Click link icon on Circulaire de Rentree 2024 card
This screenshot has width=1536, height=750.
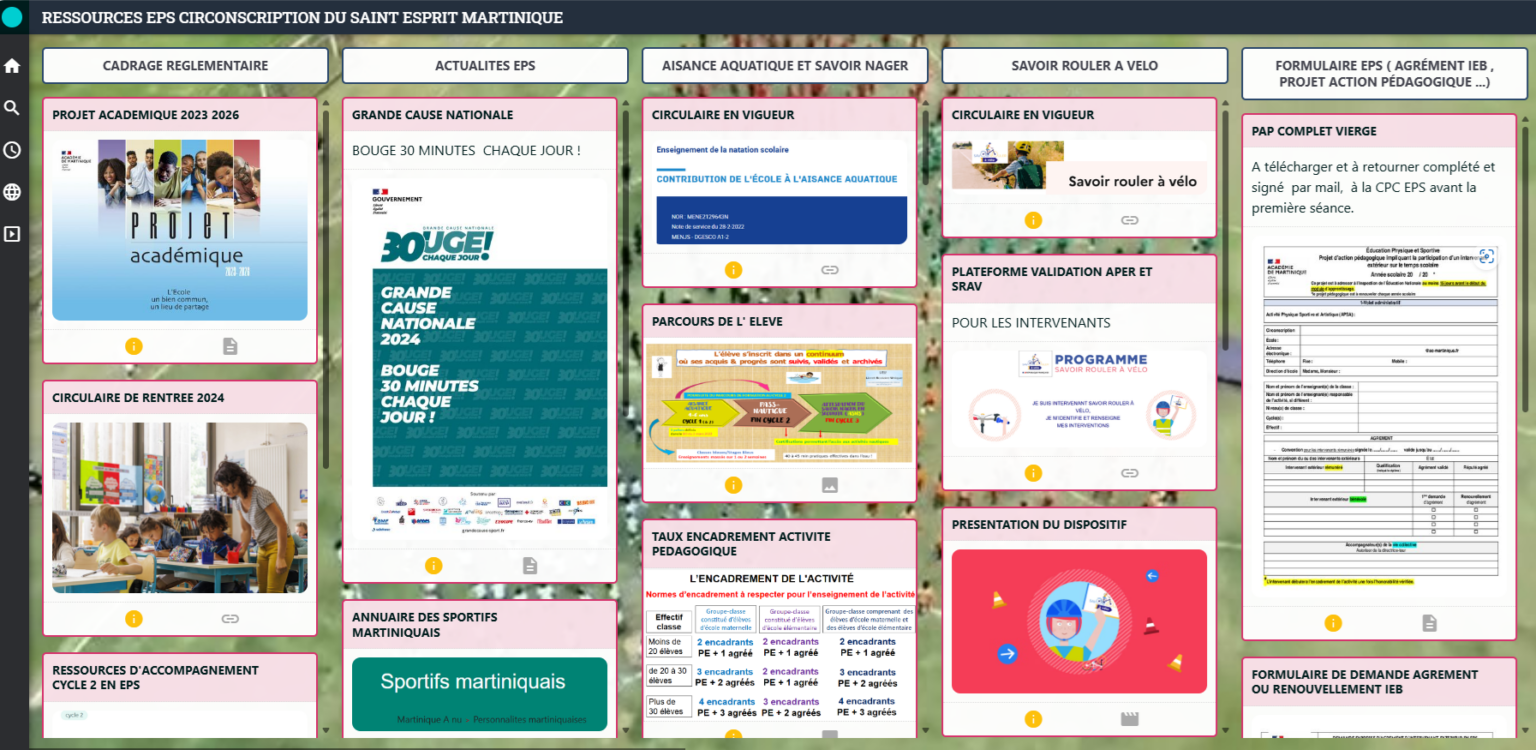[230, 619]
